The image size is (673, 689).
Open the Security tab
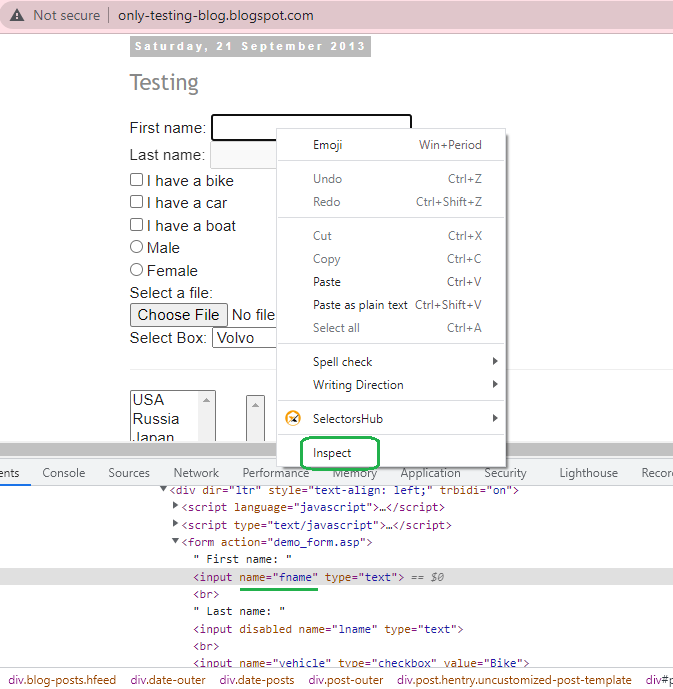[x=505, y=473]
